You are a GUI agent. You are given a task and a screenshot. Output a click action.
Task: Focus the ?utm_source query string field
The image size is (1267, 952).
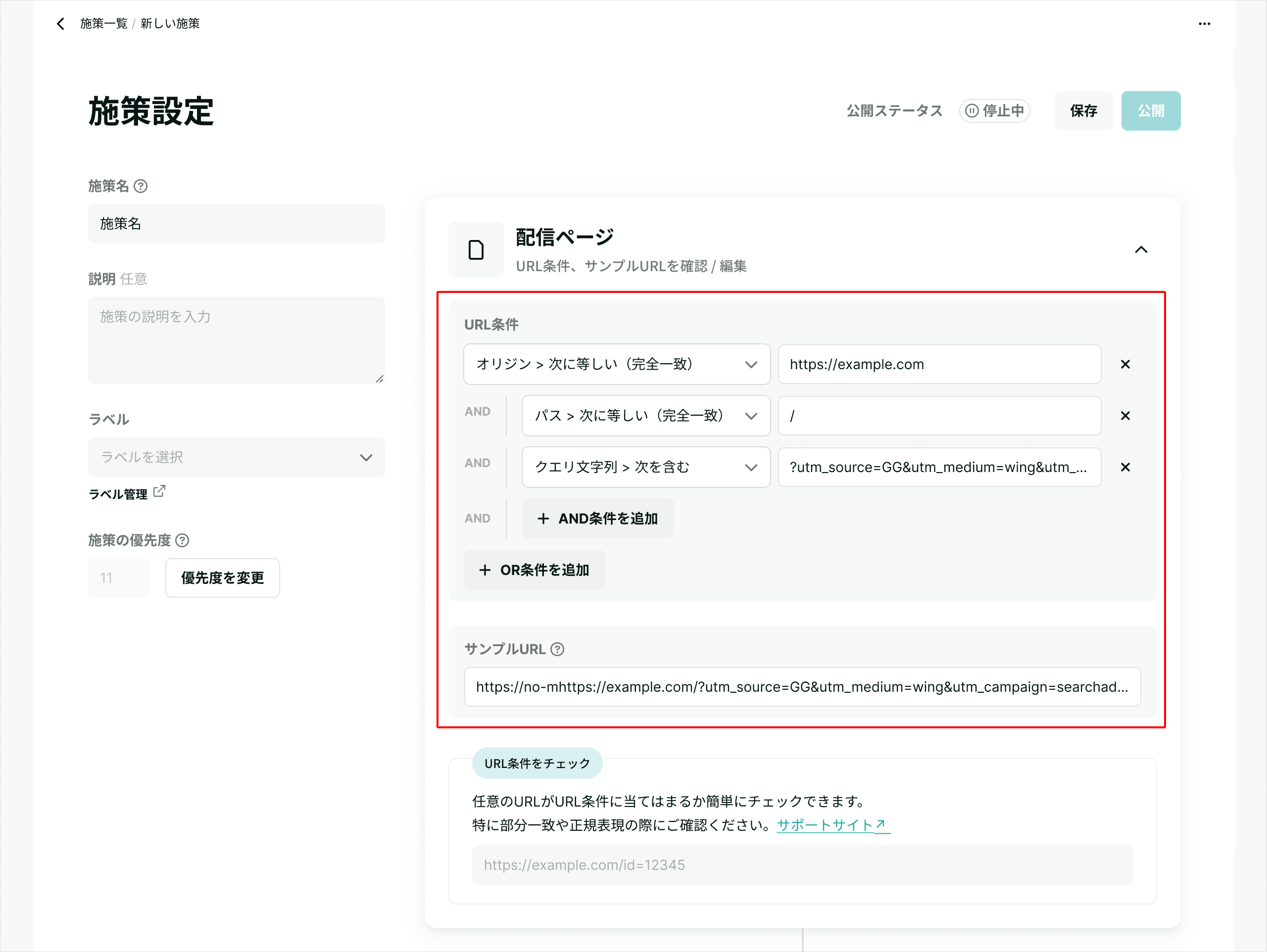click(939, 468)
